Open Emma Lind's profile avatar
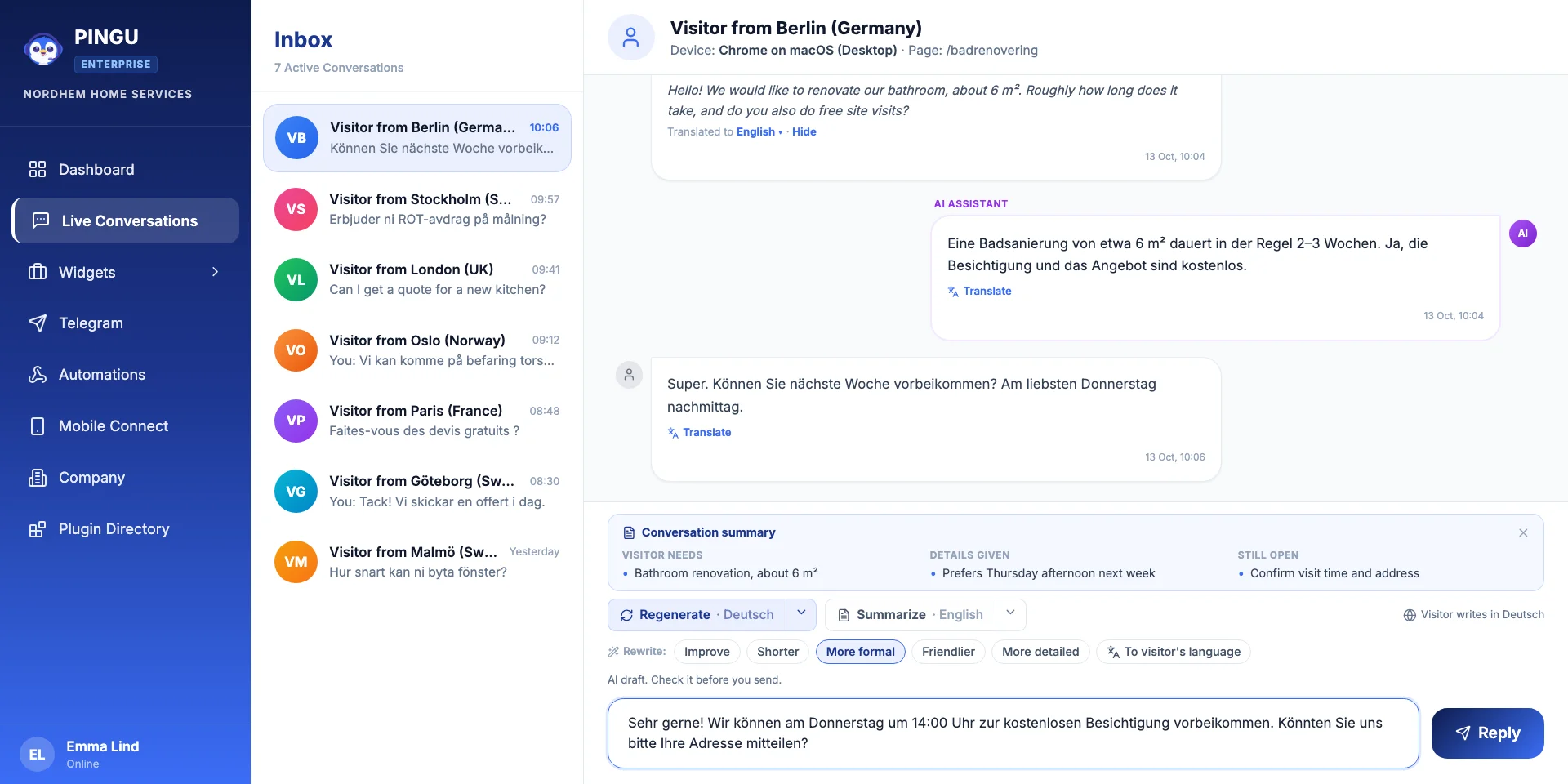 pyautogui.click(x=37, y=754)
